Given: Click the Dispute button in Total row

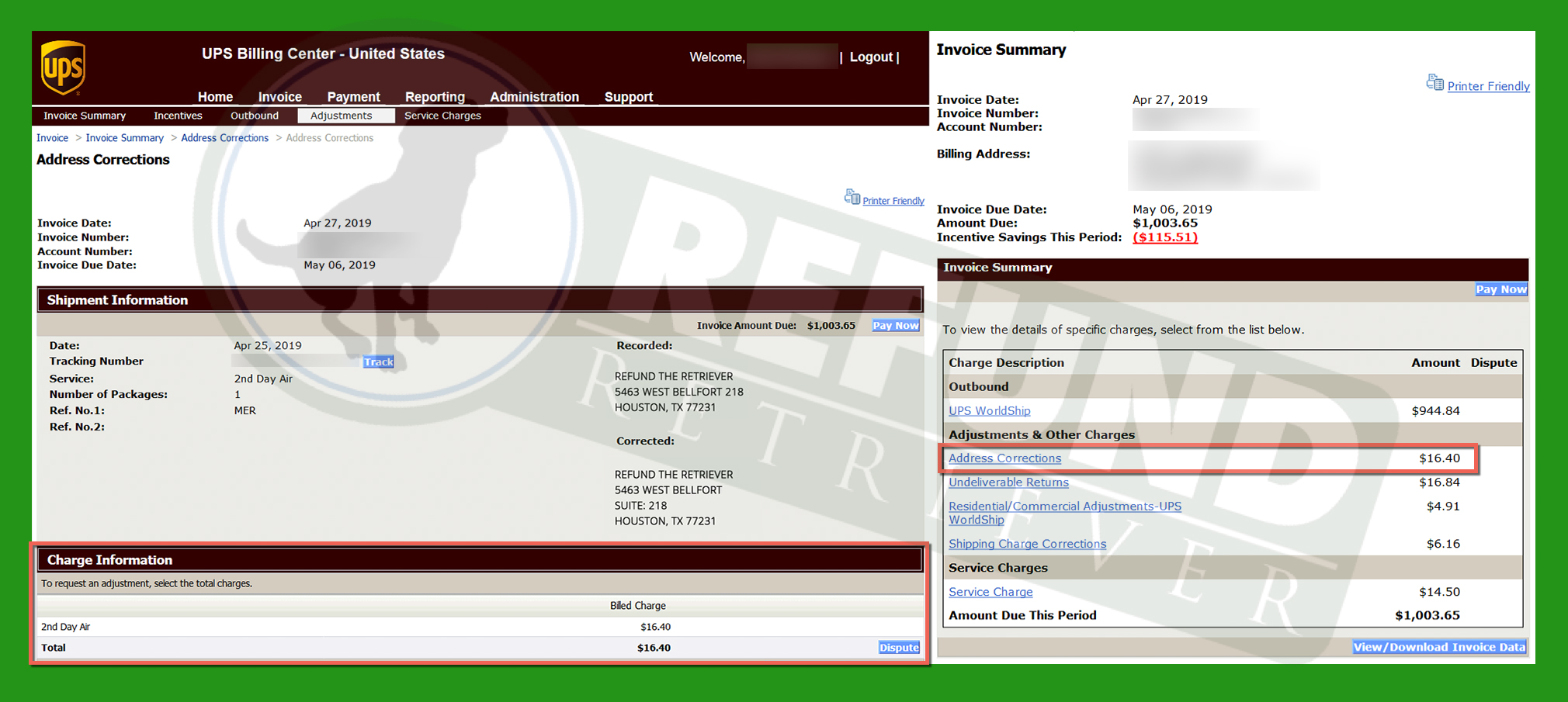Looking at the screenshot, I should [x=899, y=647].
